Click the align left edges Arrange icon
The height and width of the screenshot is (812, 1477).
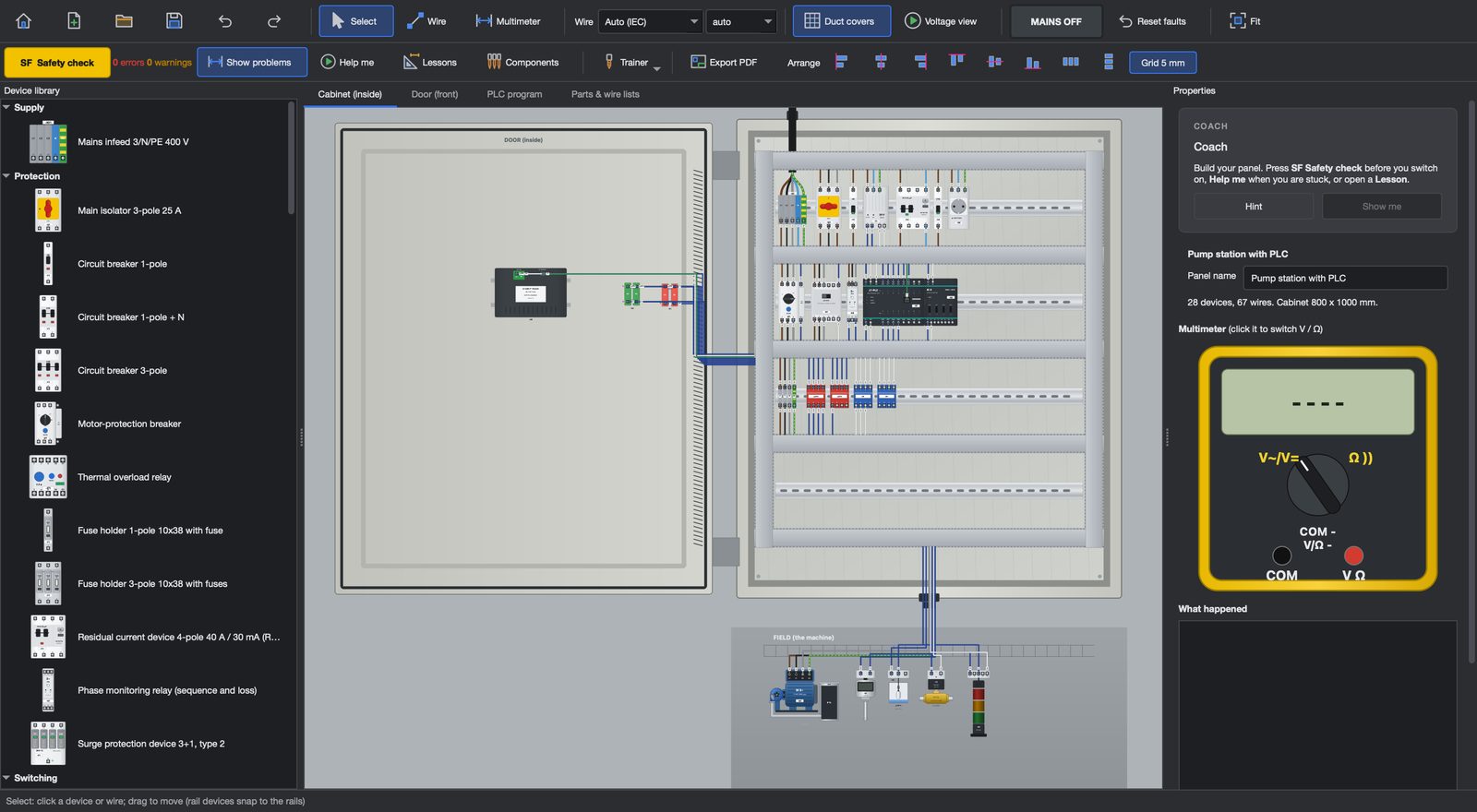click(842, 62)
